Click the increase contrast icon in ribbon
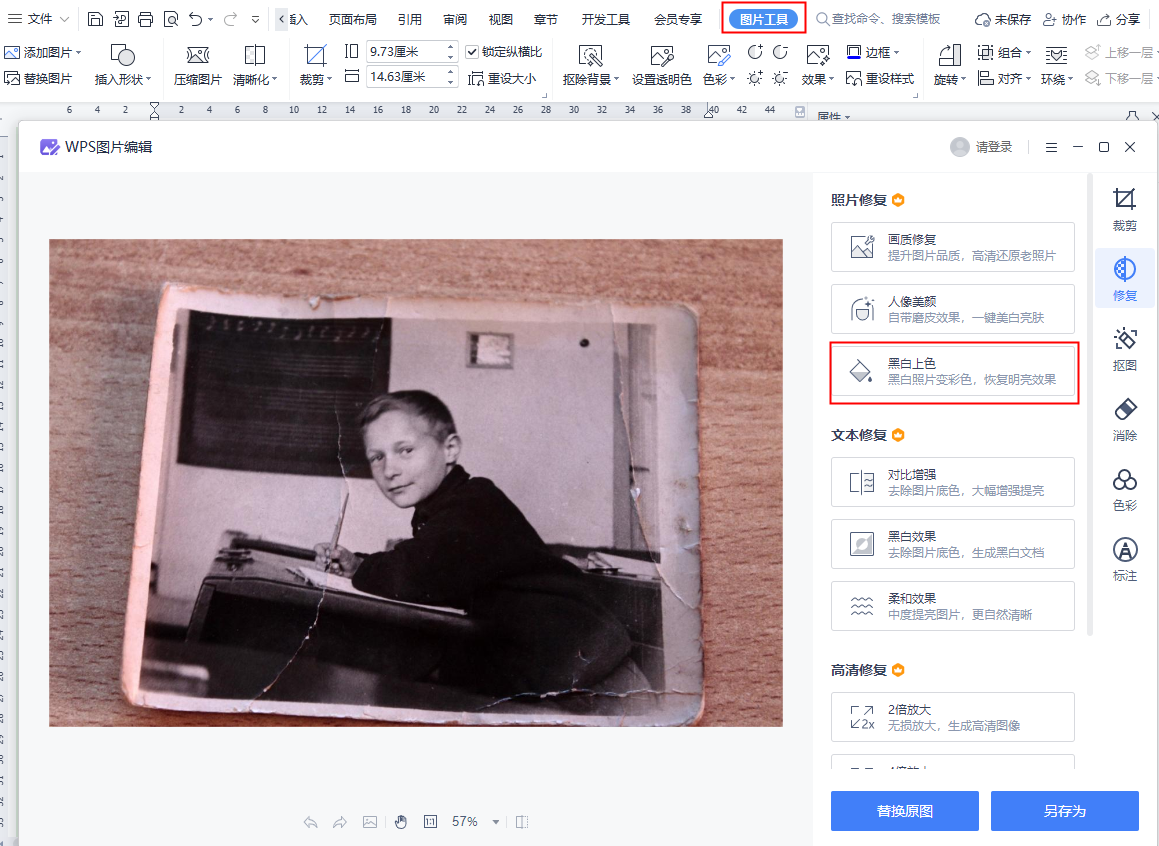This screenshot has width=1159, height=846. tap(755, 52)
